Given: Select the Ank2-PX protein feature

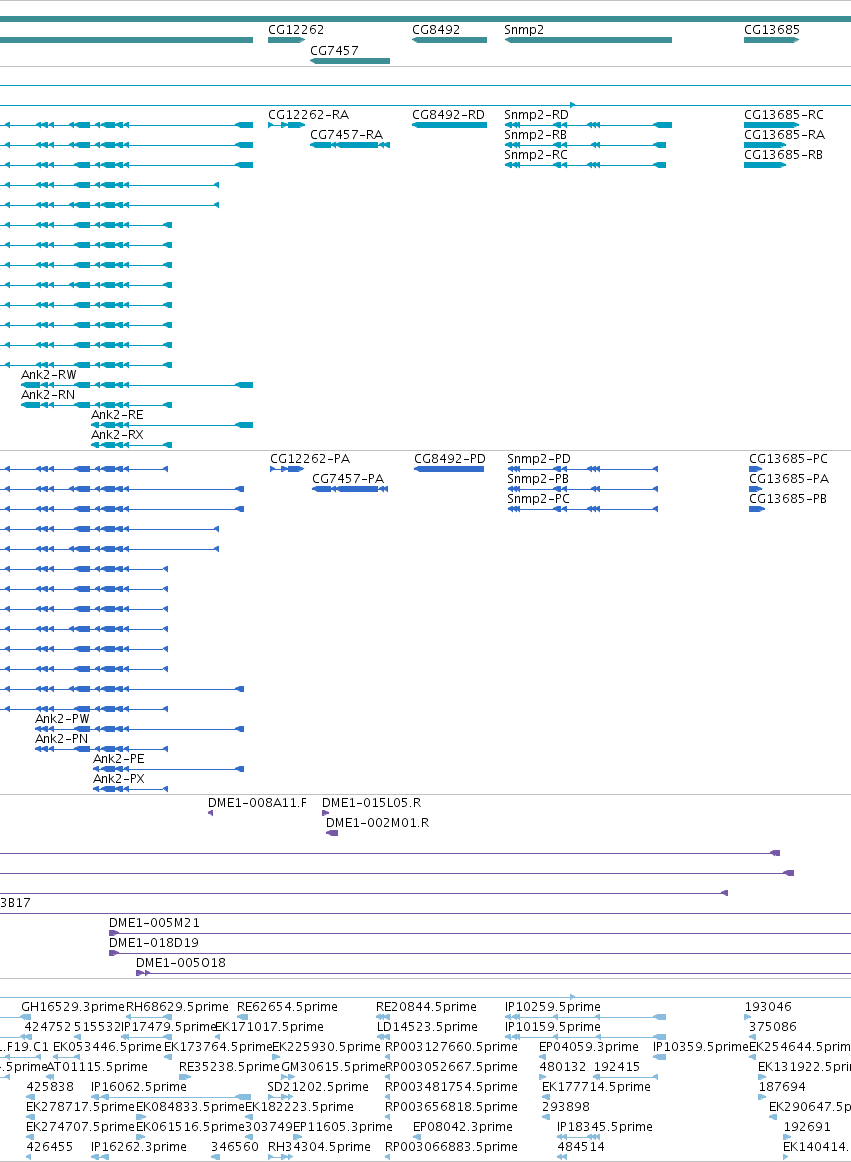Looking at the screenshot, I should [x=119, y=779].
